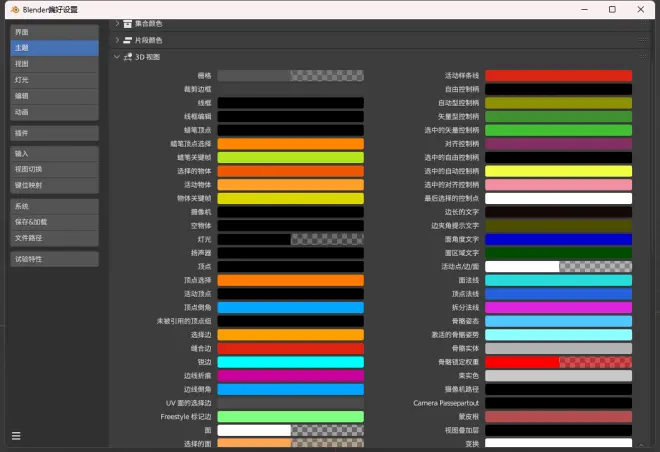Change the 边线折痕 magenta swatch
Viewport: 660px width, 452px height.
click(290, 376)
